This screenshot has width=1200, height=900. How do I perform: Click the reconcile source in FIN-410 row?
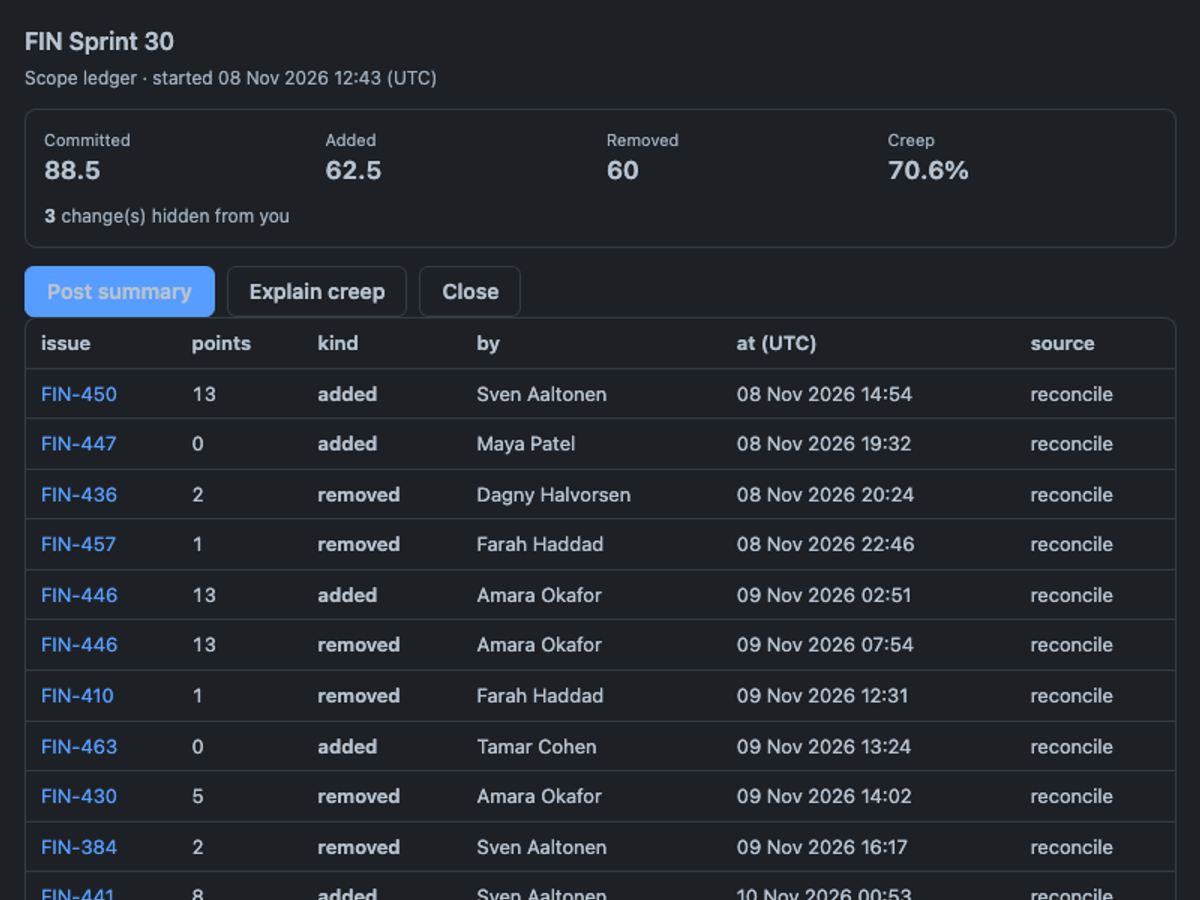click(x=1072, y=696)
